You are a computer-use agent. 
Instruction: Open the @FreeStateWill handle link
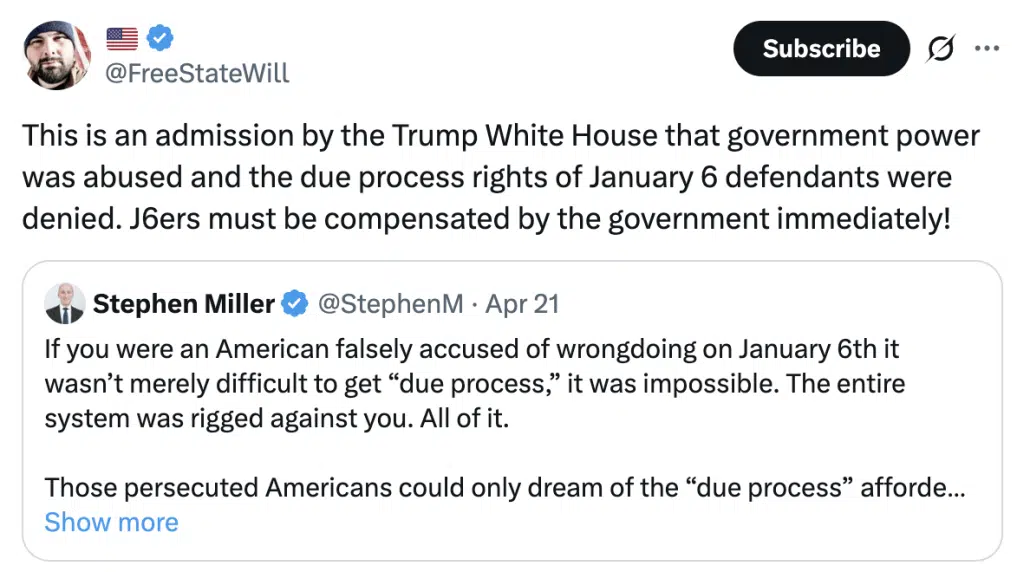point(197,73)
